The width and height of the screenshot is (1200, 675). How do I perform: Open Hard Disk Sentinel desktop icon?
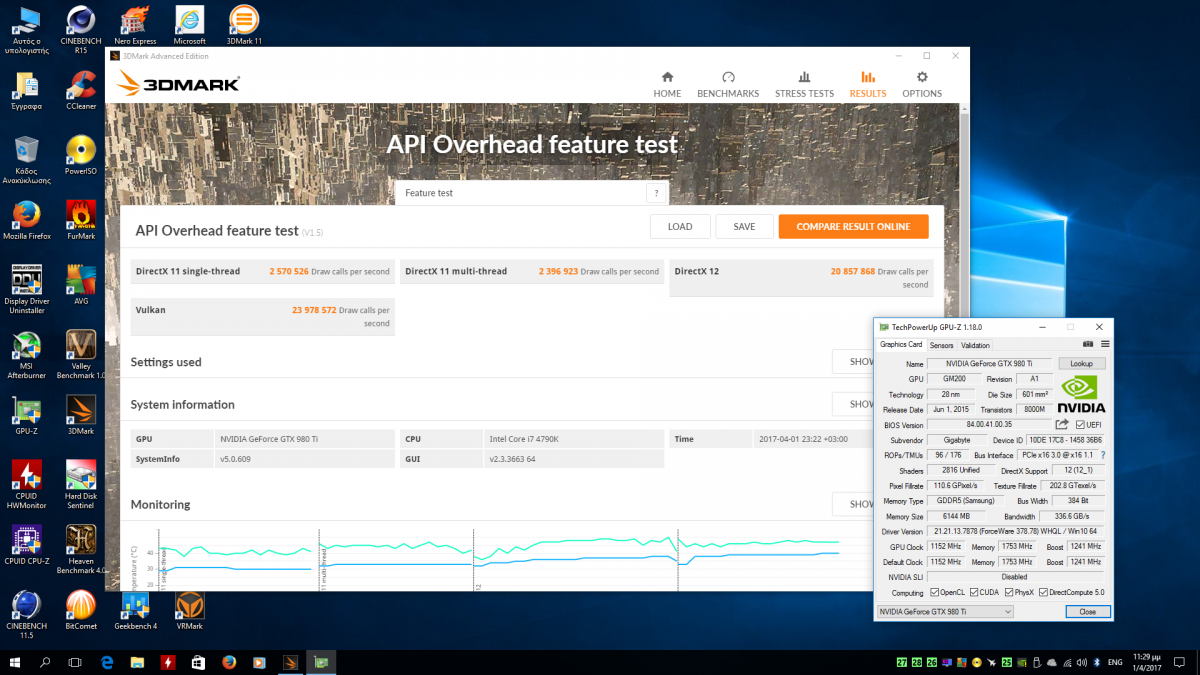point(81,486)
